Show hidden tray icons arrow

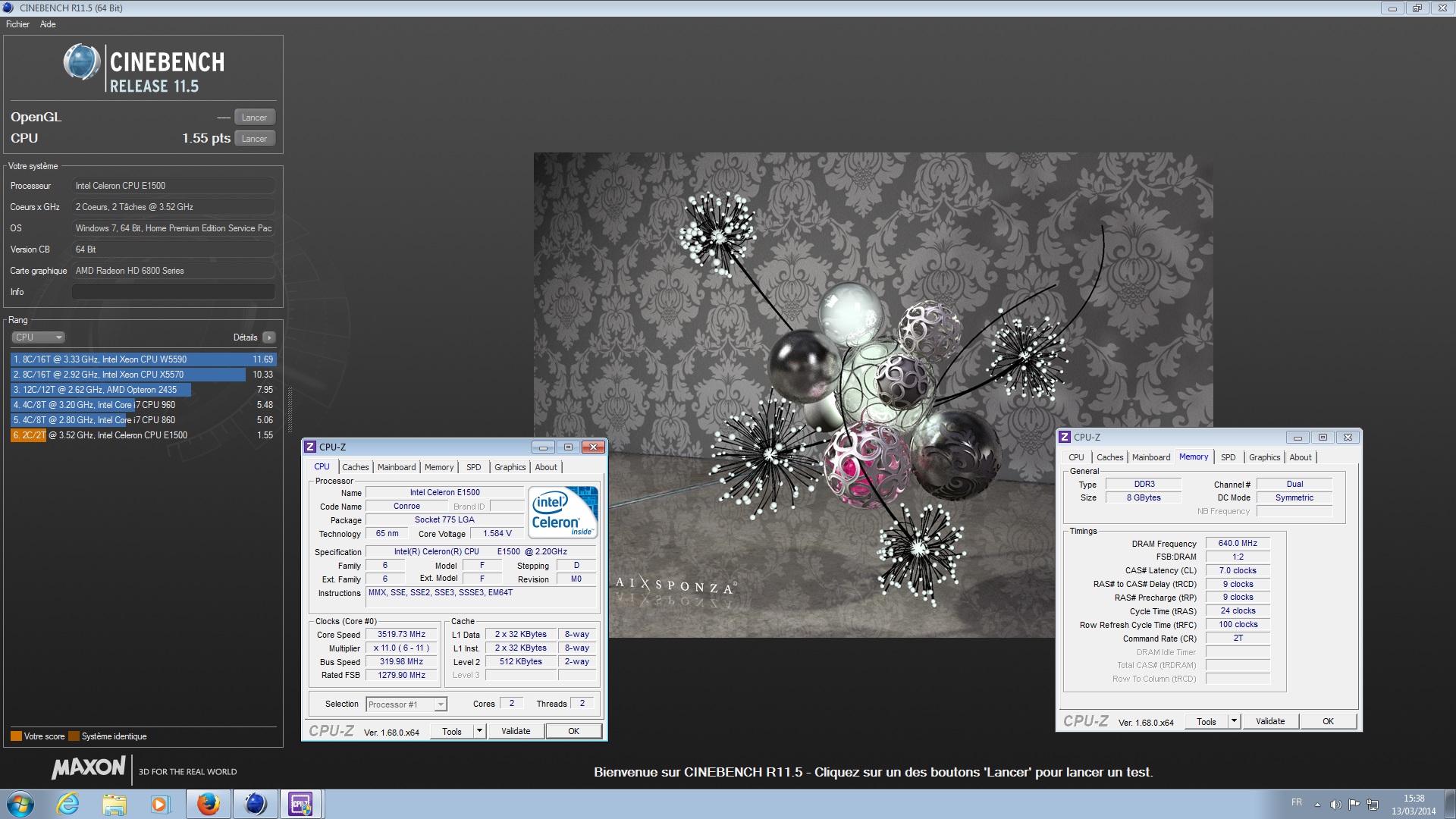tap(1317, 805)
